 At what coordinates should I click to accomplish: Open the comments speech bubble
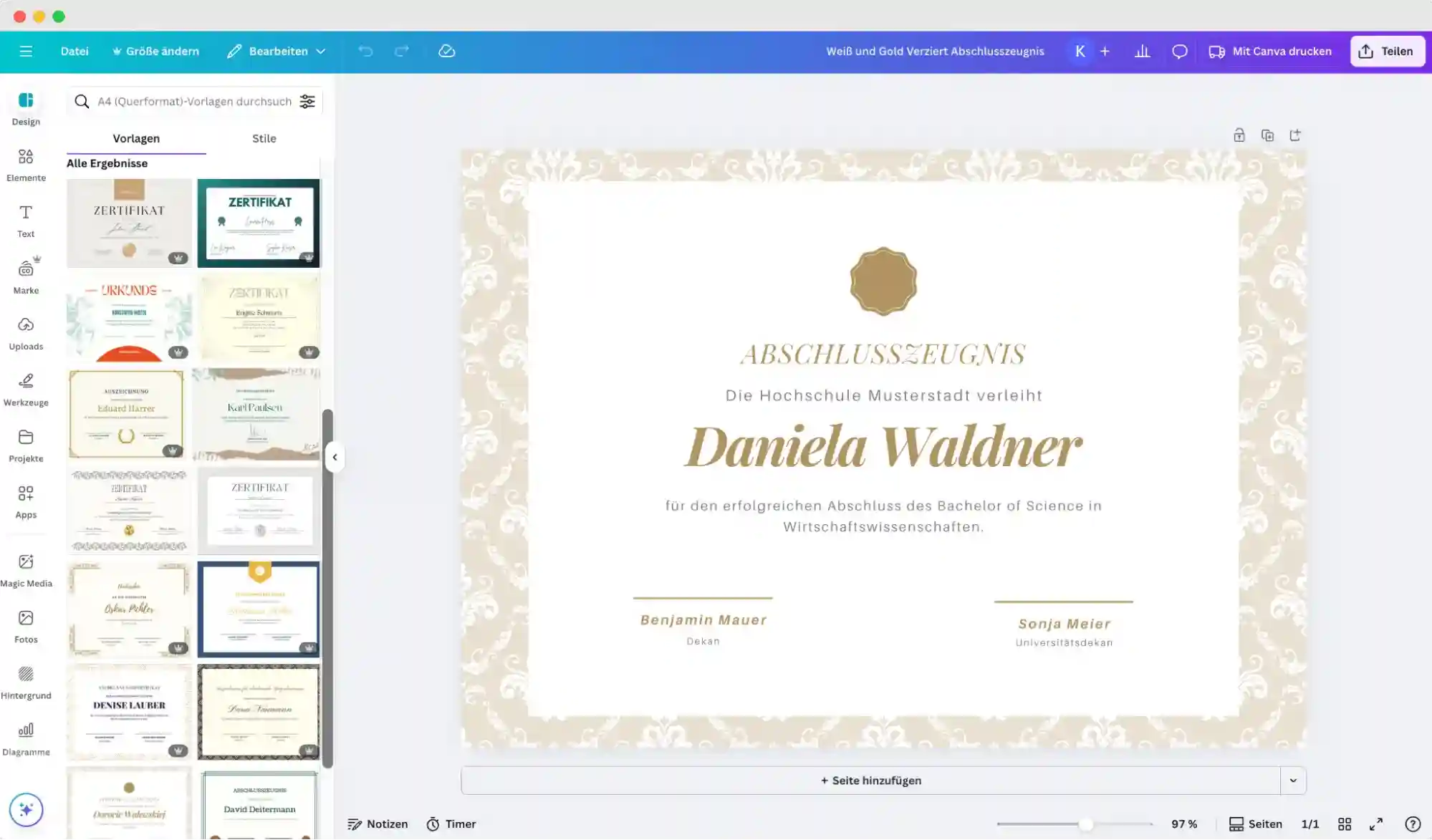click(x=1179, y=52)
